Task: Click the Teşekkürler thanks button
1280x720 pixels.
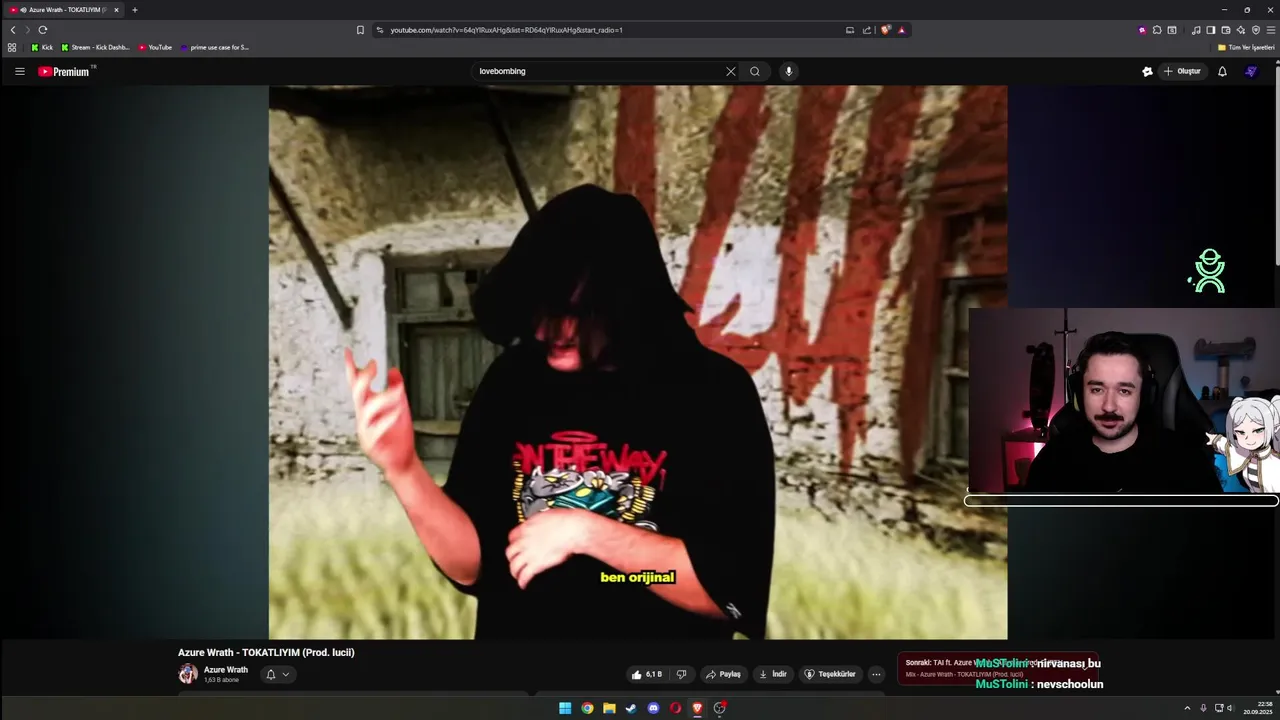Action: click(x=830, y=674)
